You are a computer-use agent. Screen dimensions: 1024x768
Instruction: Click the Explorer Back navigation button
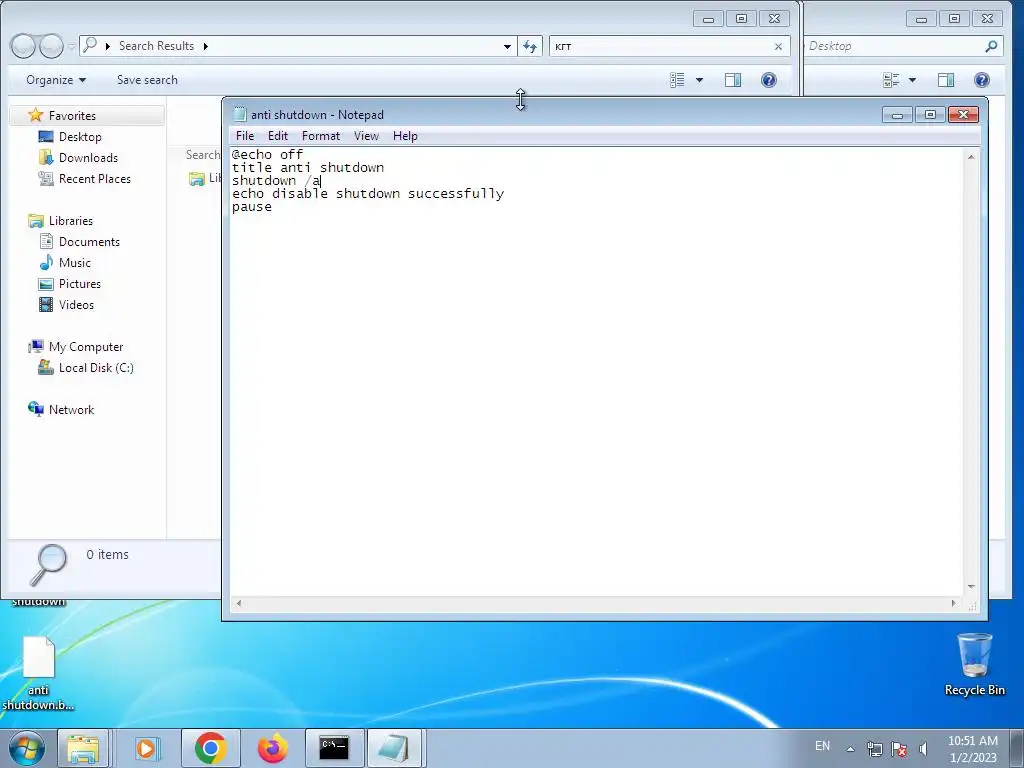click(x=23, y=46)
